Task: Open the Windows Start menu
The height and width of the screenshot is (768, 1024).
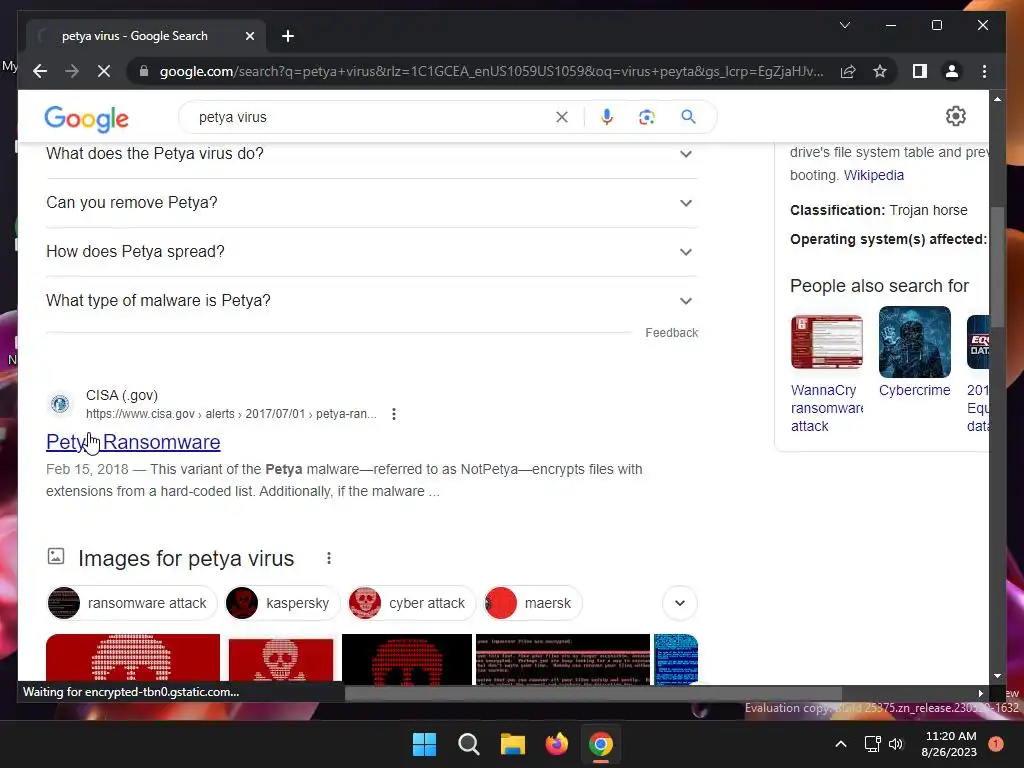Action: click(x=424, y=744)
